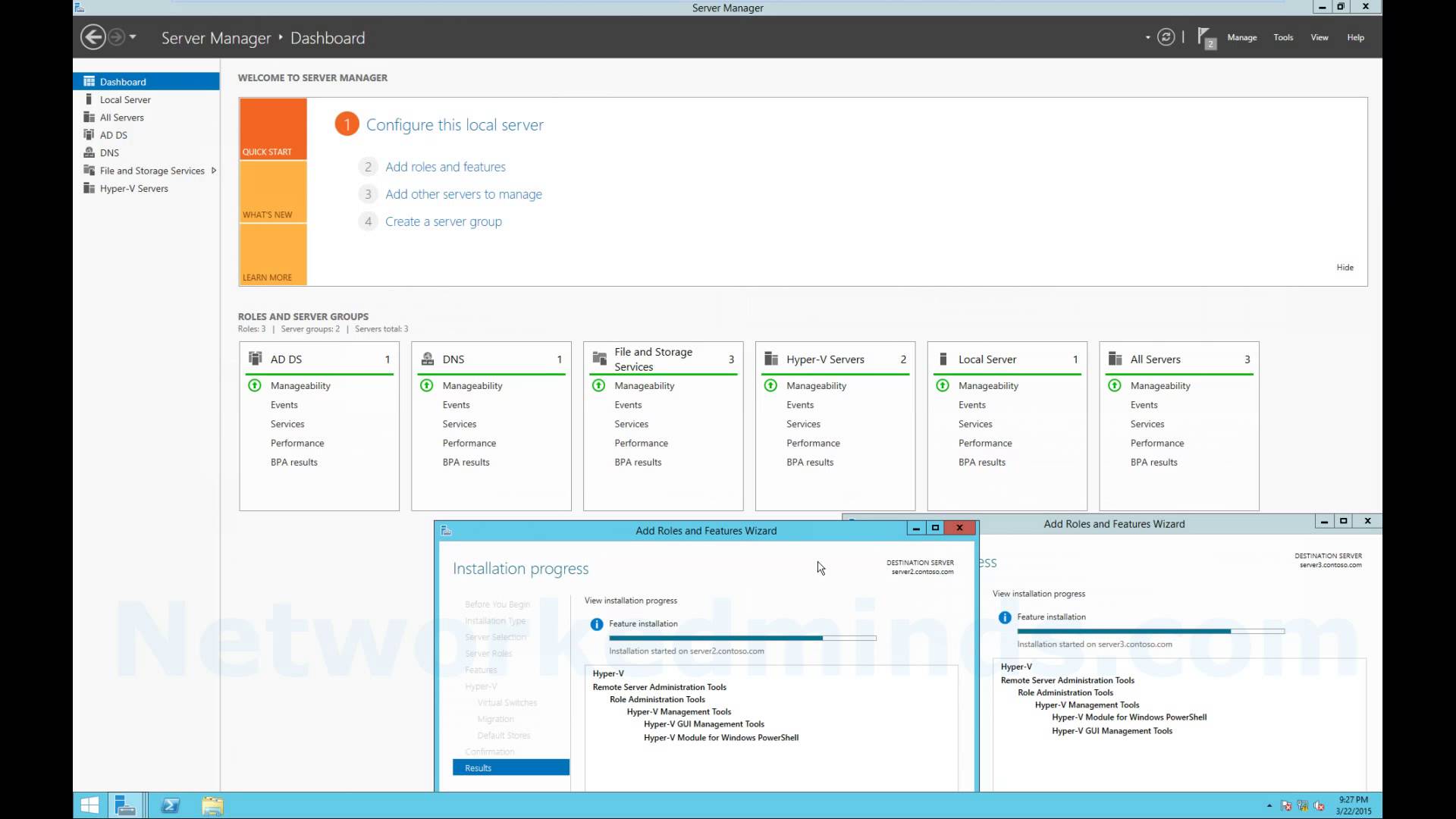Open the Quick Start tile

tap(273, 129)
